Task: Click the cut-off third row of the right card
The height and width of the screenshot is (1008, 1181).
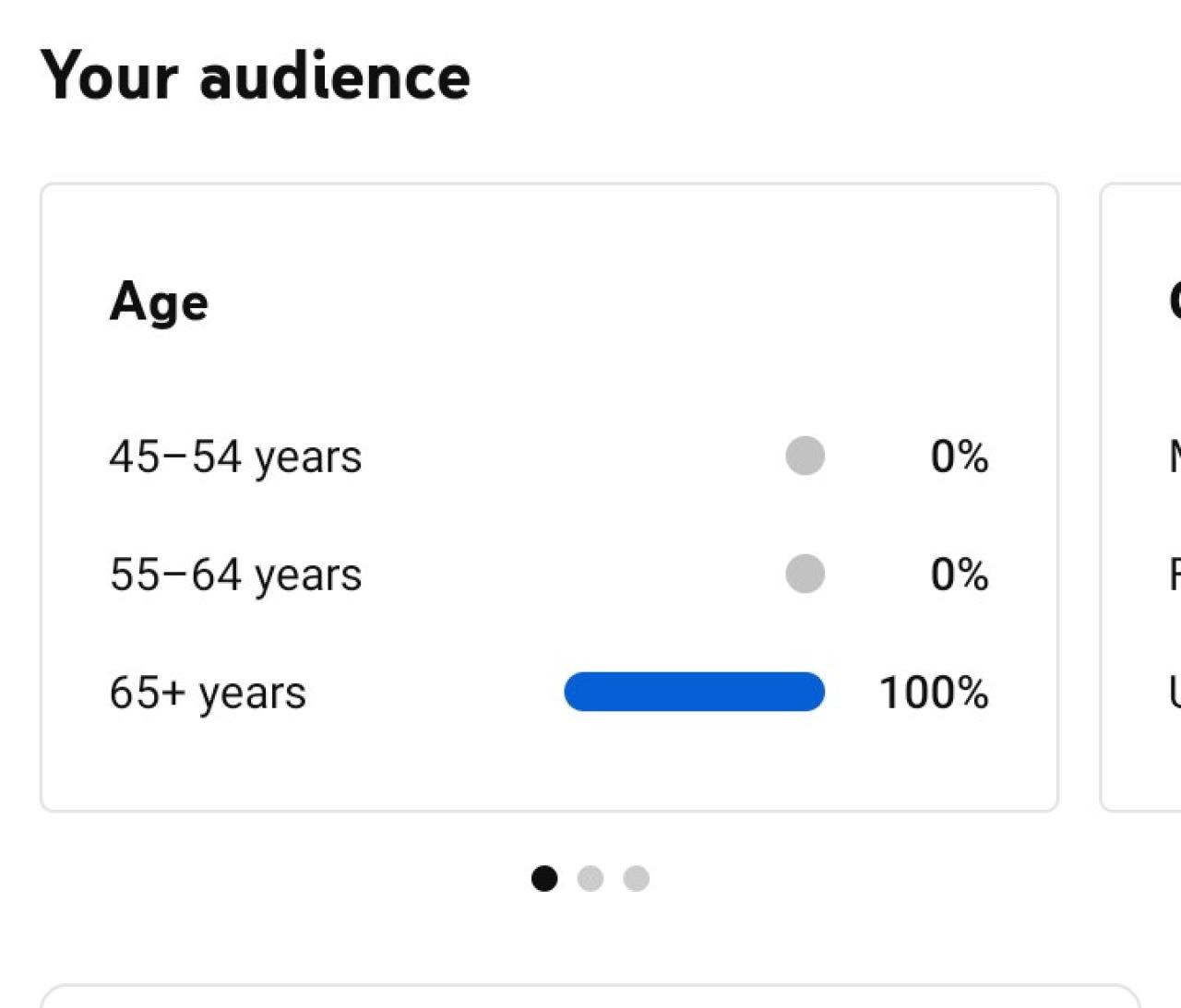Action: tap(1175, 693)
